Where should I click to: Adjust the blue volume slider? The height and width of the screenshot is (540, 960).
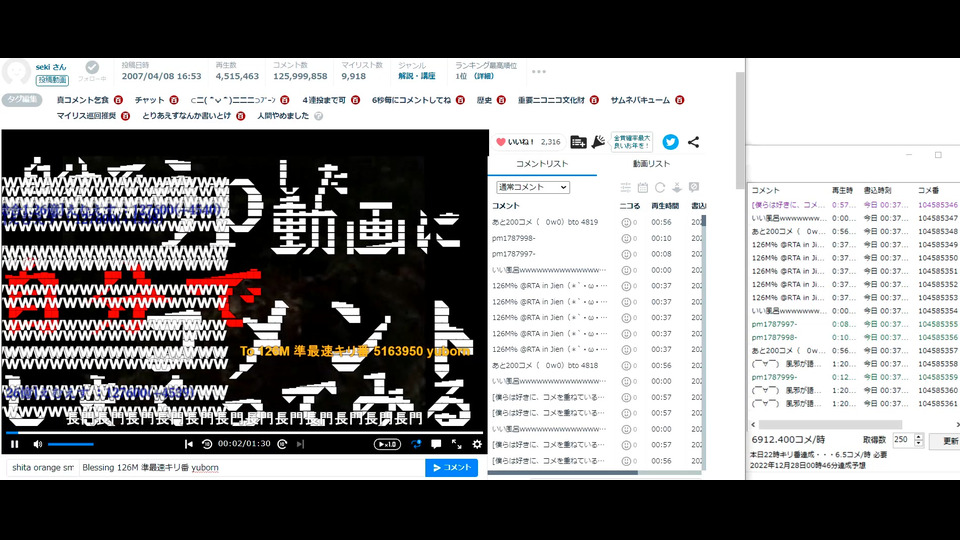tap(70, 444)
